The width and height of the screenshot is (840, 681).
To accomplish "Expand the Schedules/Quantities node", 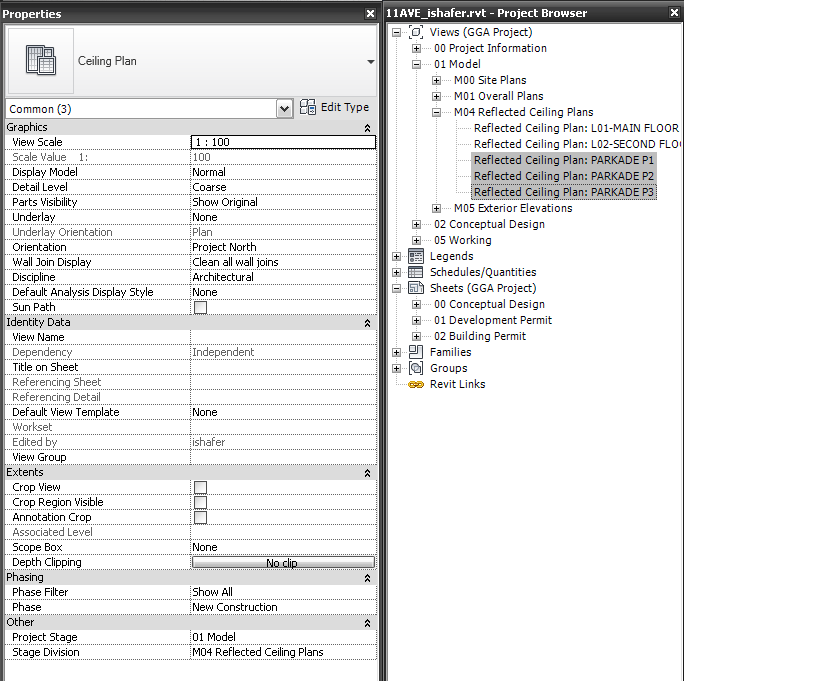I will point(396,273).
